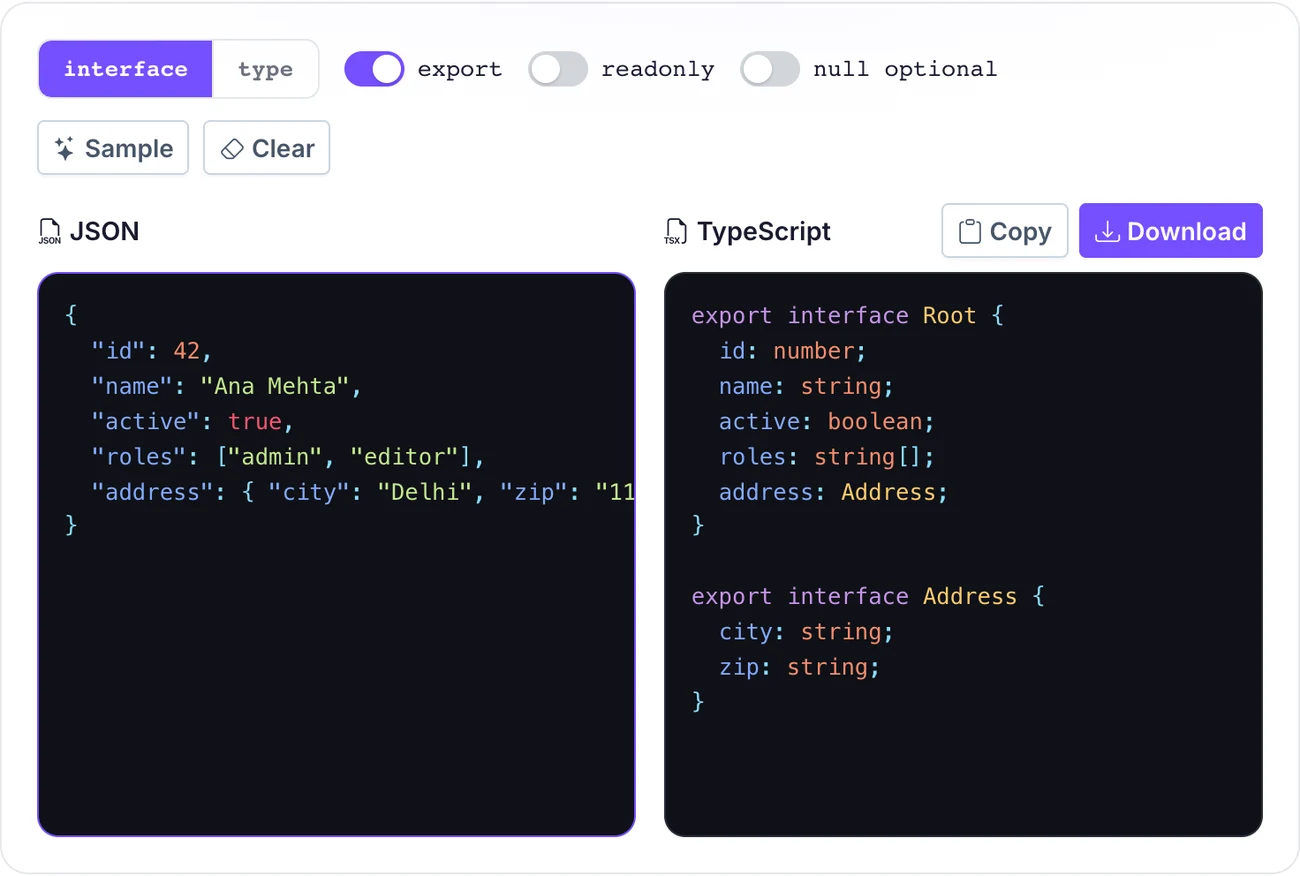Select the interface output mode
This screenshot has width=1300, height=876.
coord(125,69)
